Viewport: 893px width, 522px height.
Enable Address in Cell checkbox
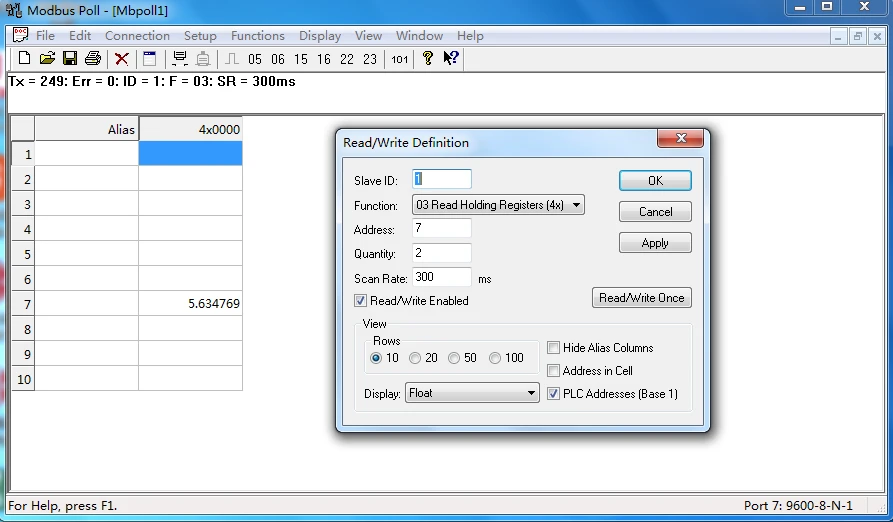[x=553, y=371]
